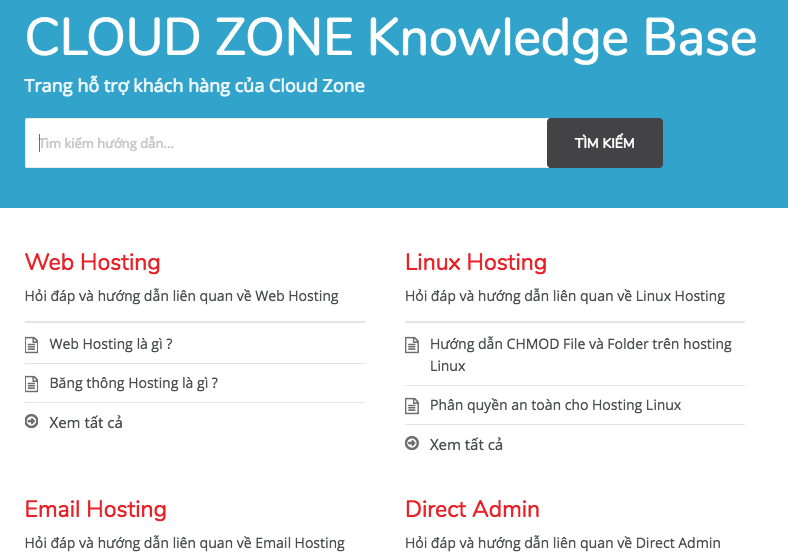Click document icon beside Web Hosting là gì
The image size is (788, 559).
(x=31, y=345)
